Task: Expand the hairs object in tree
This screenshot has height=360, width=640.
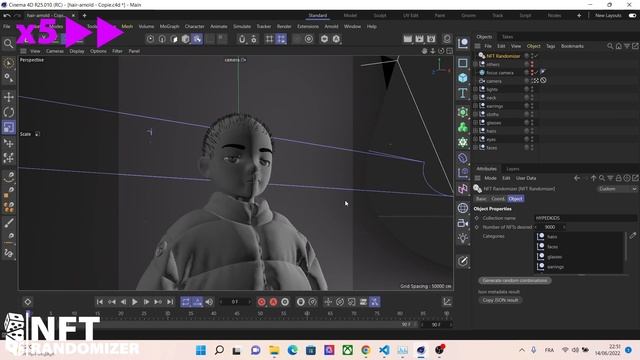Action: 476,131
